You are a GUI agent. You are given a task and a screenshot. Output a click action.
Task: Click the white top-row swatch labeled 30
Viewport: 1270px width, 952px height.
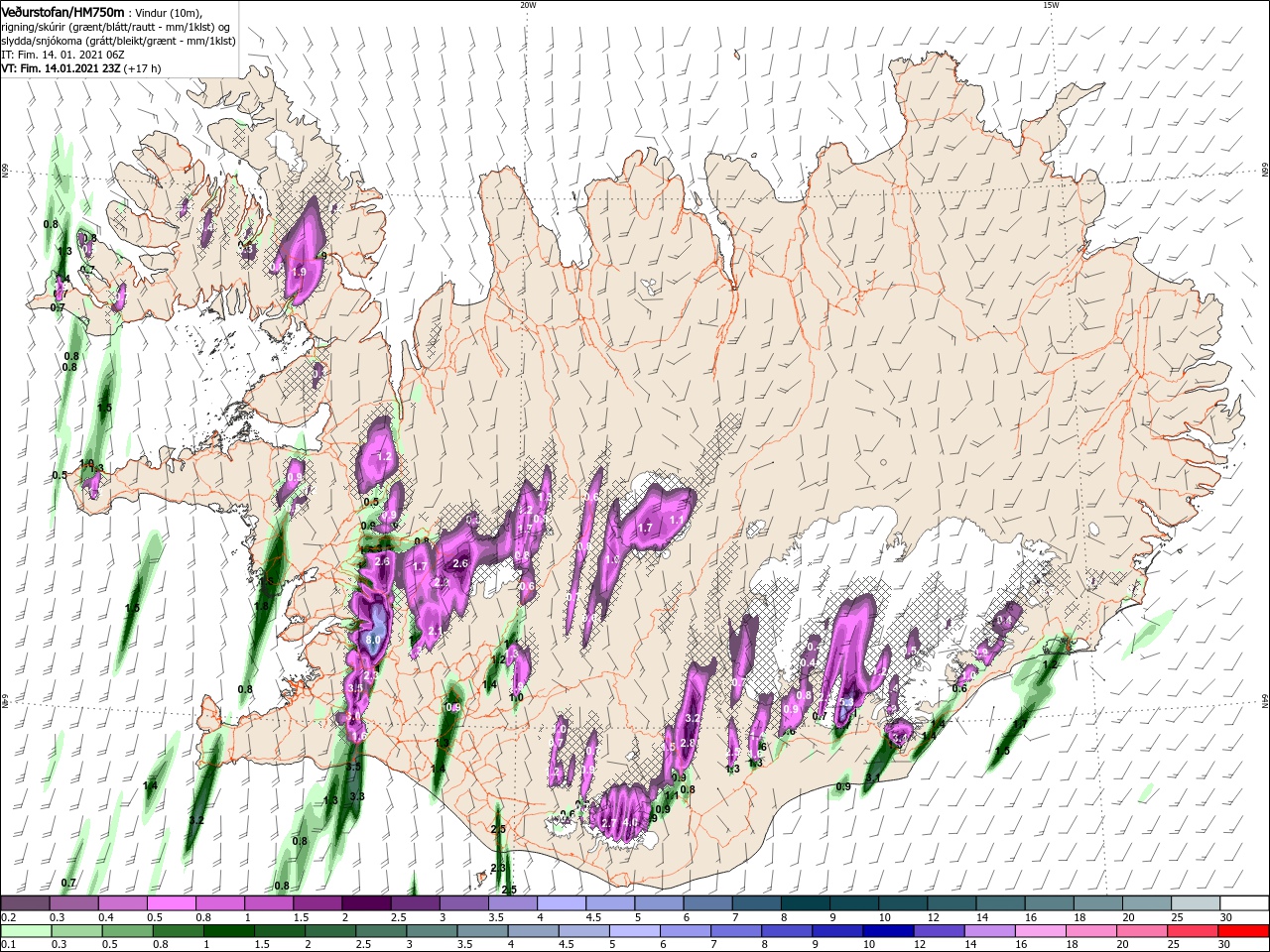pos(1244,903)
